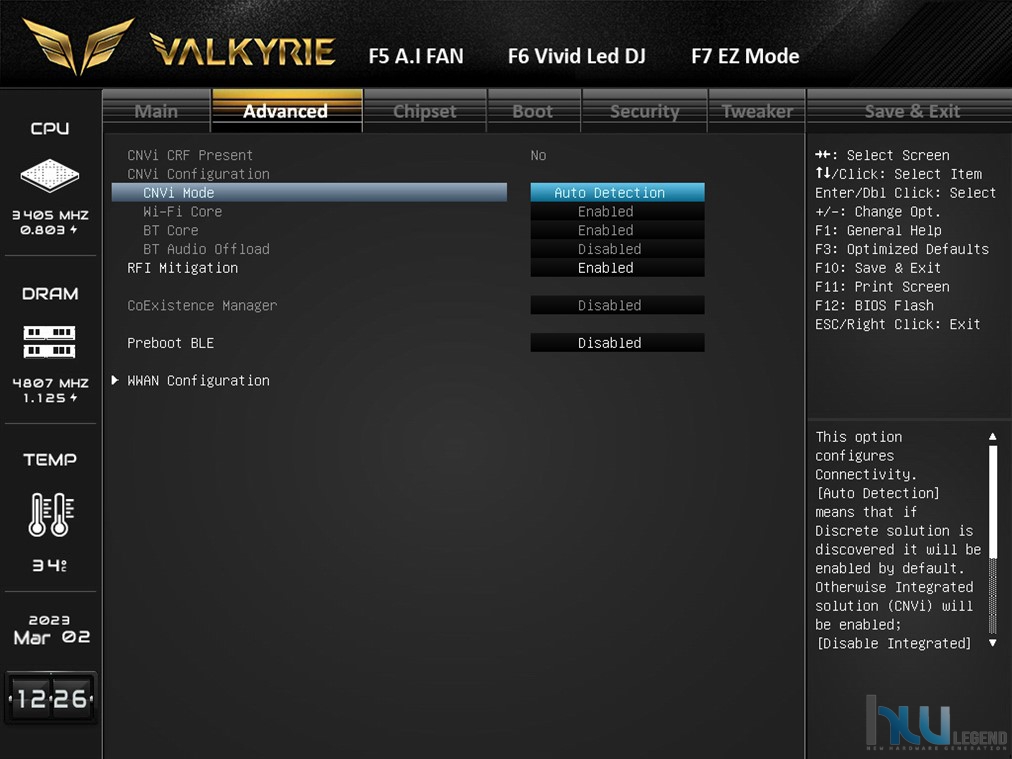1012x759 pixels.
Task: Click the DRAM 4807 MHZ readout
Action: point(50,383)
